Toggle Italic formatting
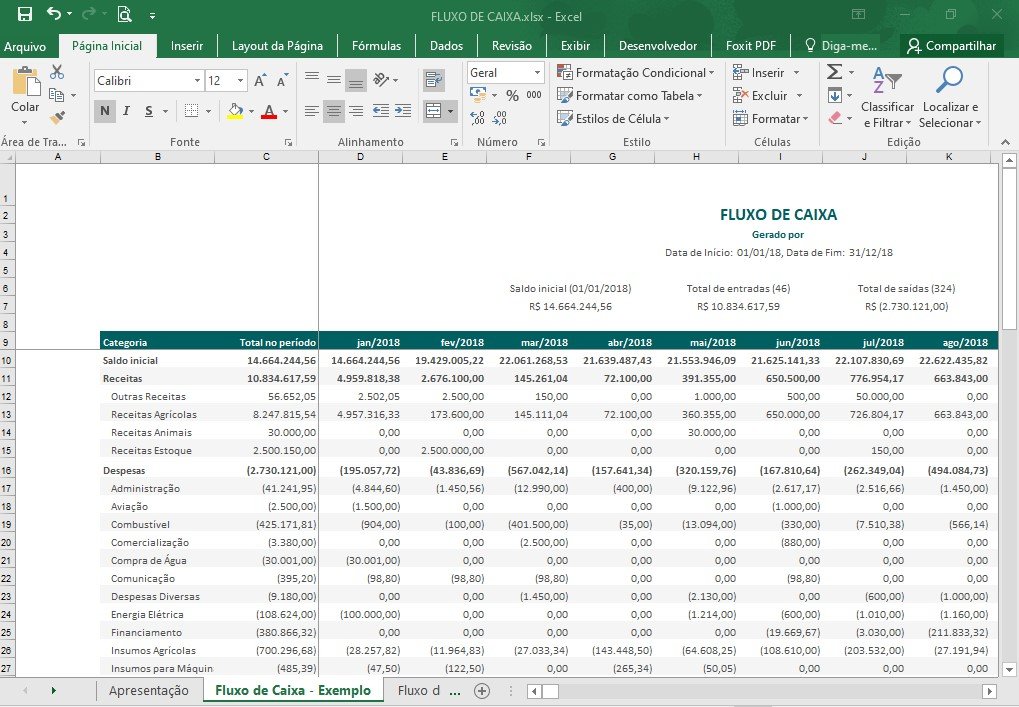 pyautogui.click(x=127, y=111)
